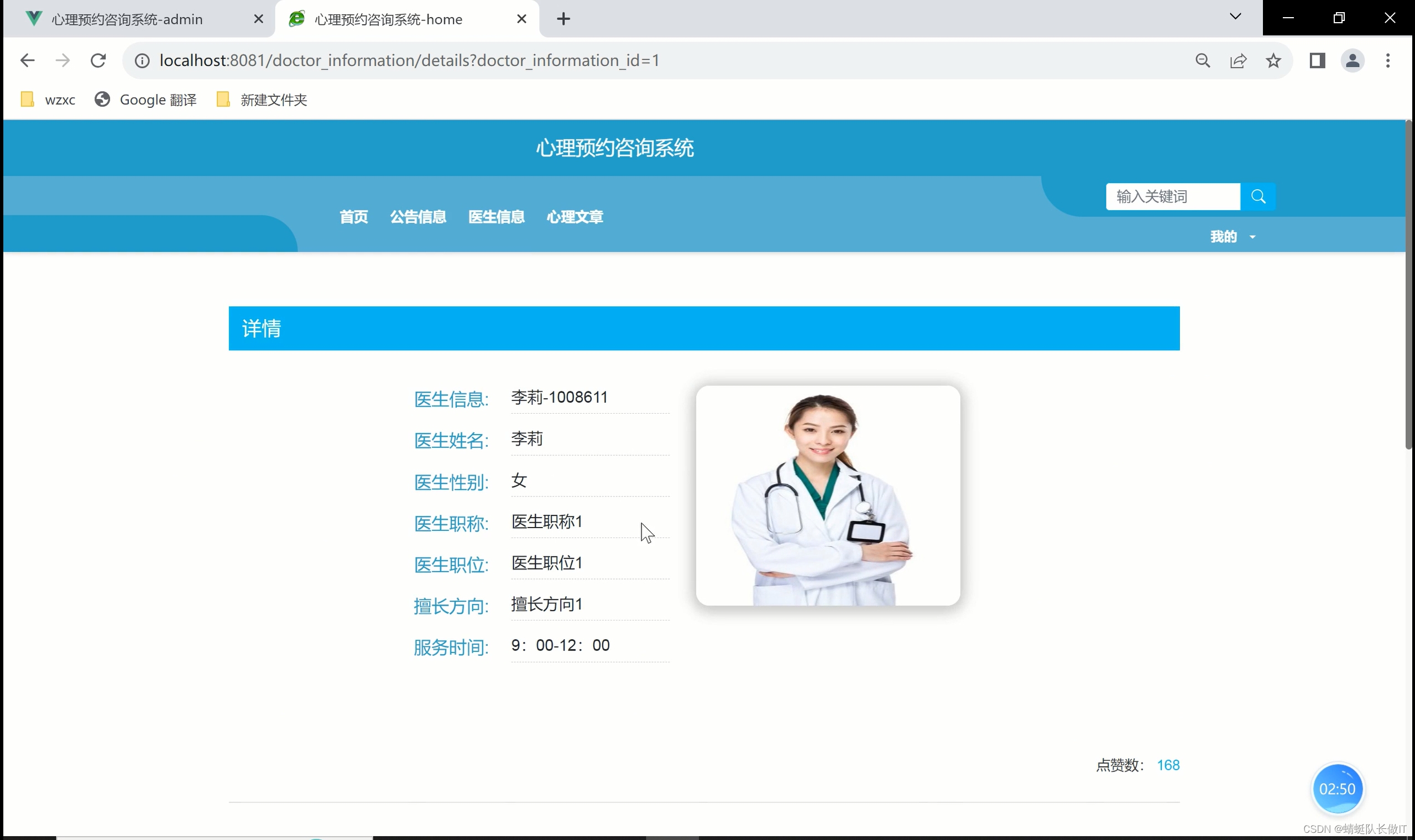Open the Google 翻译 bookmark
The width and height of the screenshot is (1415, 840).
(x=146, y=100)
